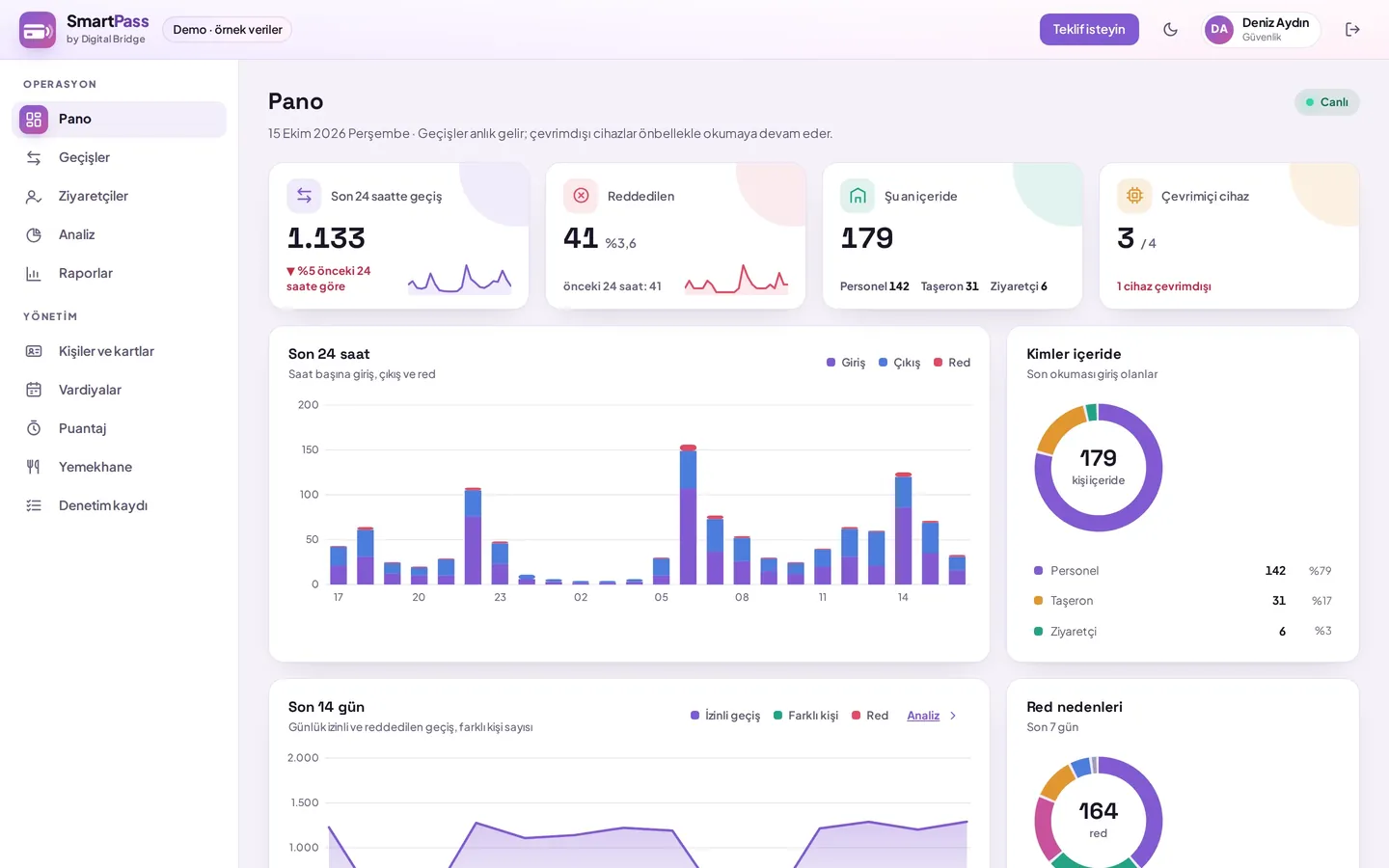Viewport: 1389px width, 868px height.
Task: Toggle Çıkış series in Son 24 saat legend
Action: [x=899, y=363]
